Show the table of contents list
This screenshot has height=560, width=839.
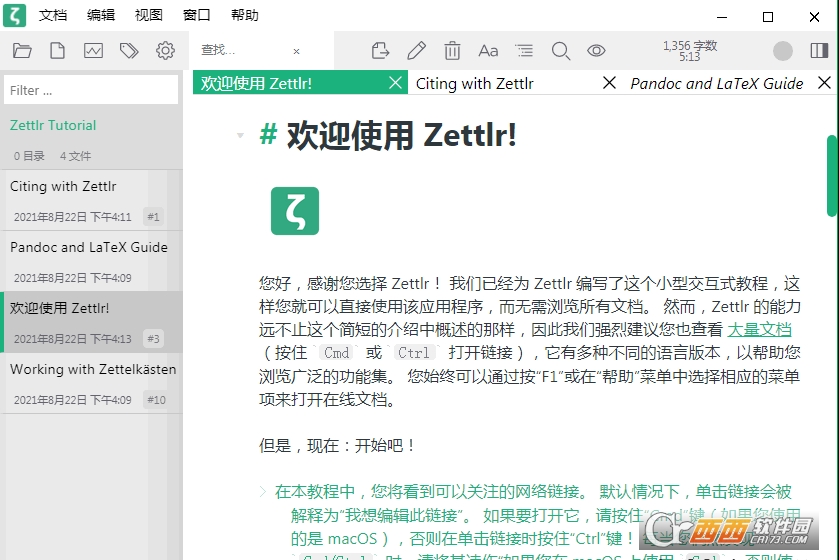point(524,51)
